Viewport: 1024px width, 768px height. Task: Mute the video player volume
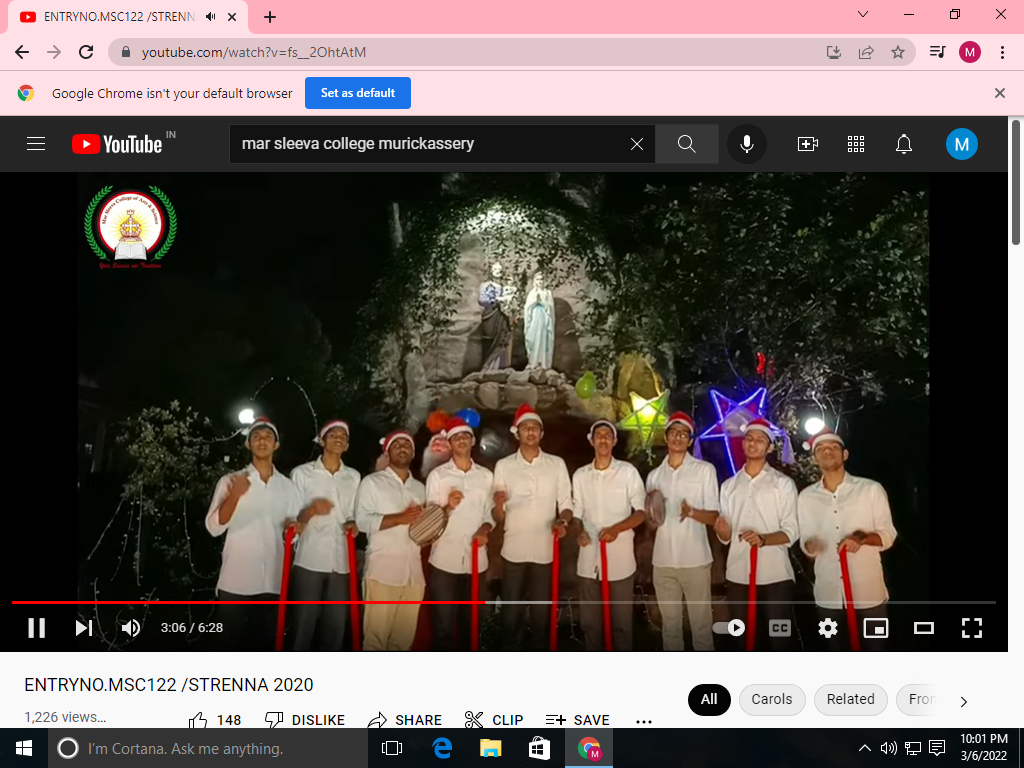(131, 628)
